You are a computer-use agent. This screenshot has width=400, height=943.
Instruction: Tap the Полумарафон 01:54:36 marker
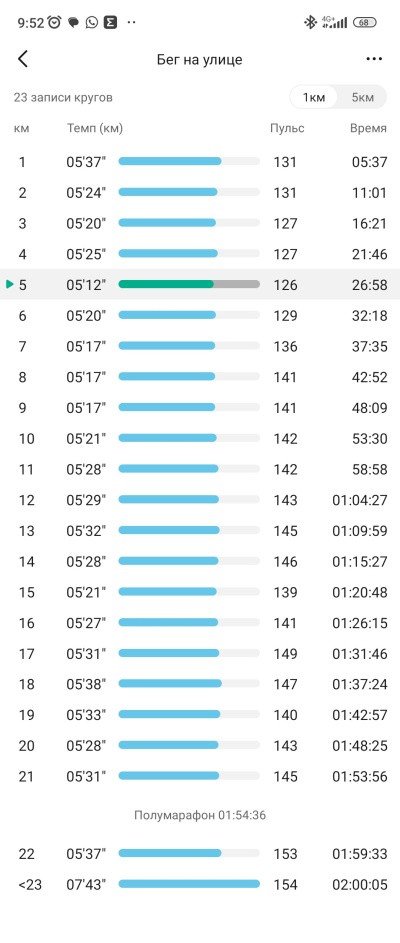(200, 816)
